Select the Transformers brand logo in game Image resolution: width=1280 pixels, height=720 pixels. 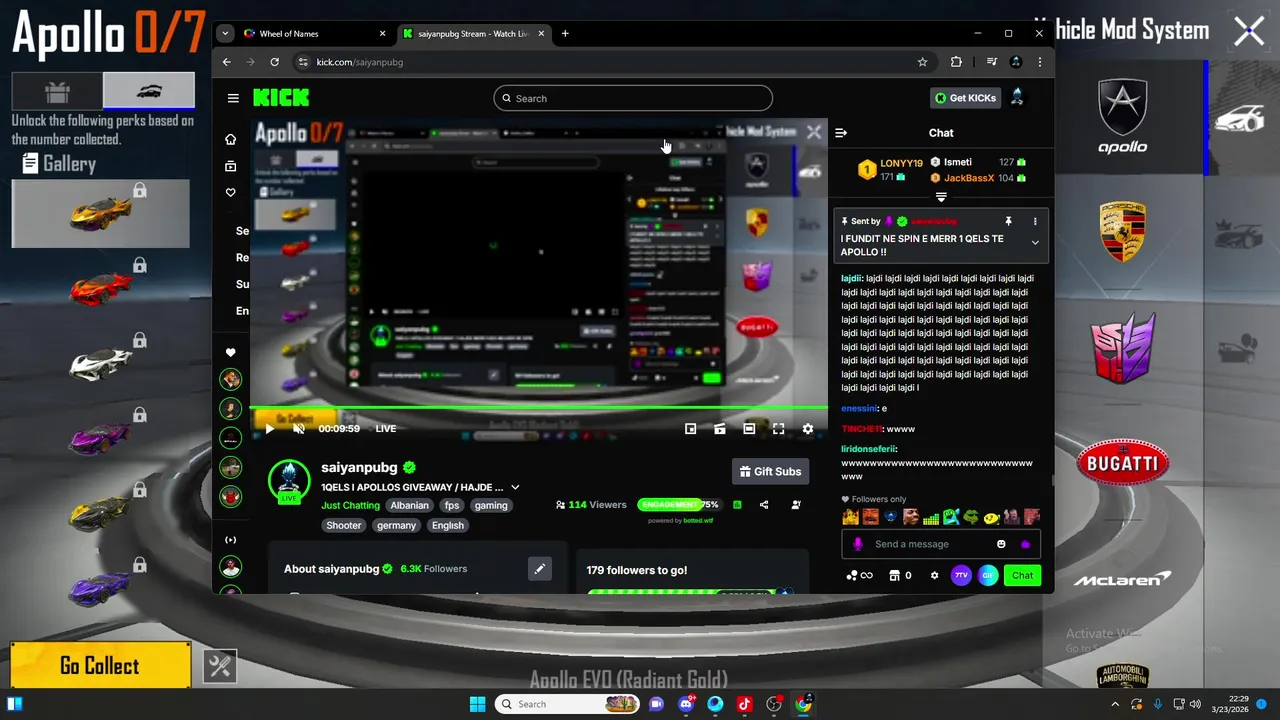coord(1122,348)
